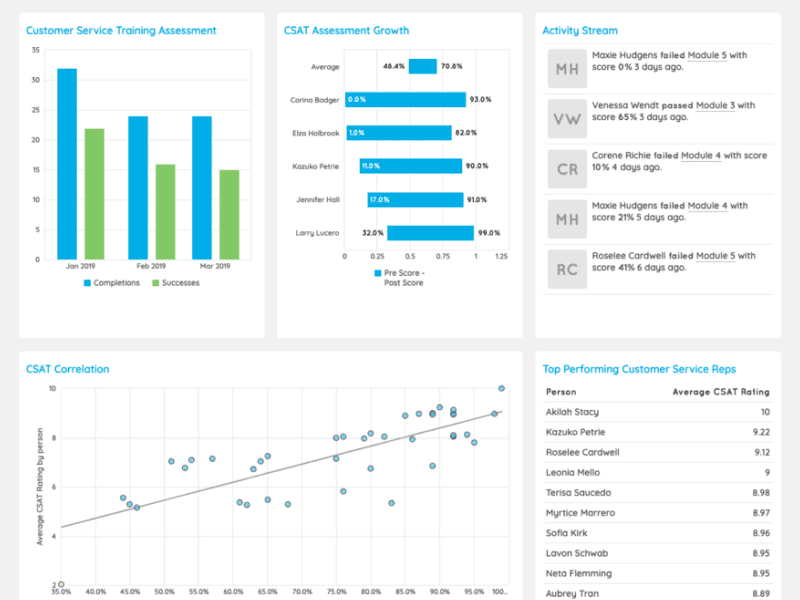Click the MH avatar beside the Module 4 entry

[x=567, y=219]
